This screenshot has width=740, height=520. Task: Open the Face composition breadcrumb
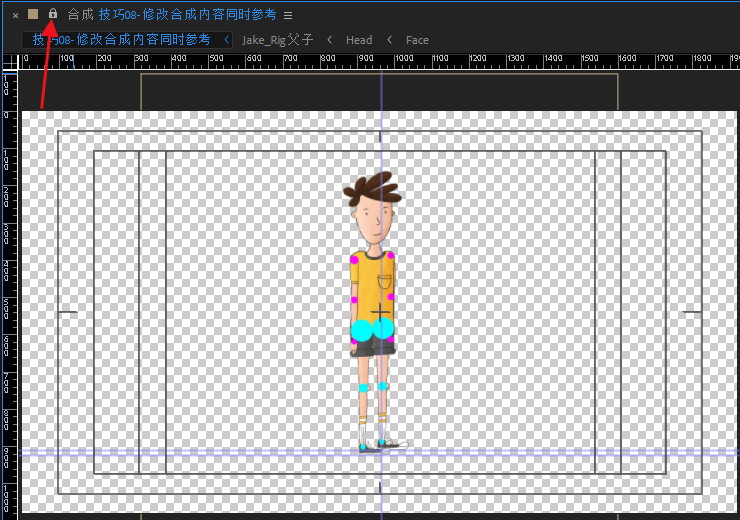(417, 40)
